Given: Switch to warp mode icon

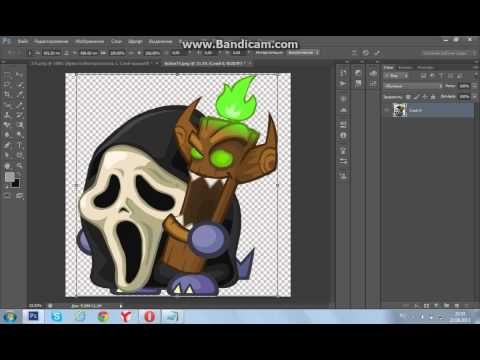Looking at the screenshot, I should (354, 53).
